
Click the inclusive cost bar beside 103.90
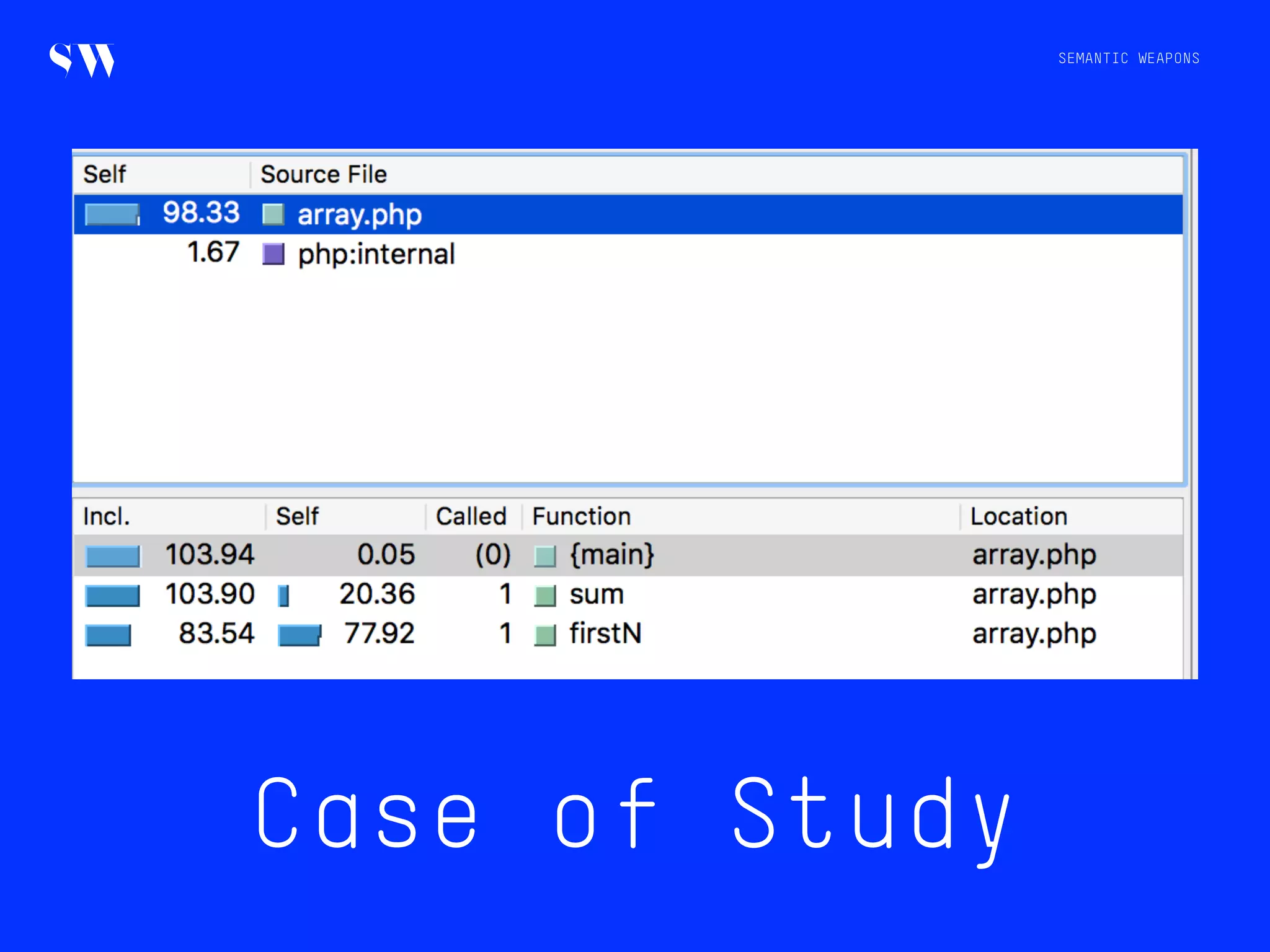[112, 596]
